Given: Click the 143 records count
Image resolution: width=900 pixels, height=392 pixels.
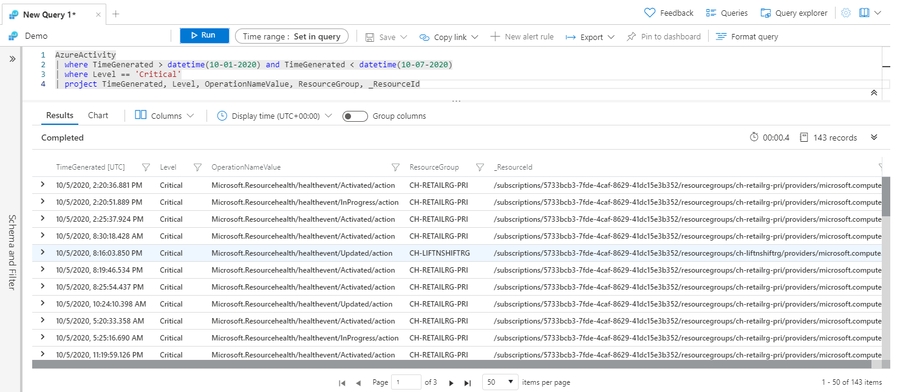Looking at the screenshot, I should (829, 138).
